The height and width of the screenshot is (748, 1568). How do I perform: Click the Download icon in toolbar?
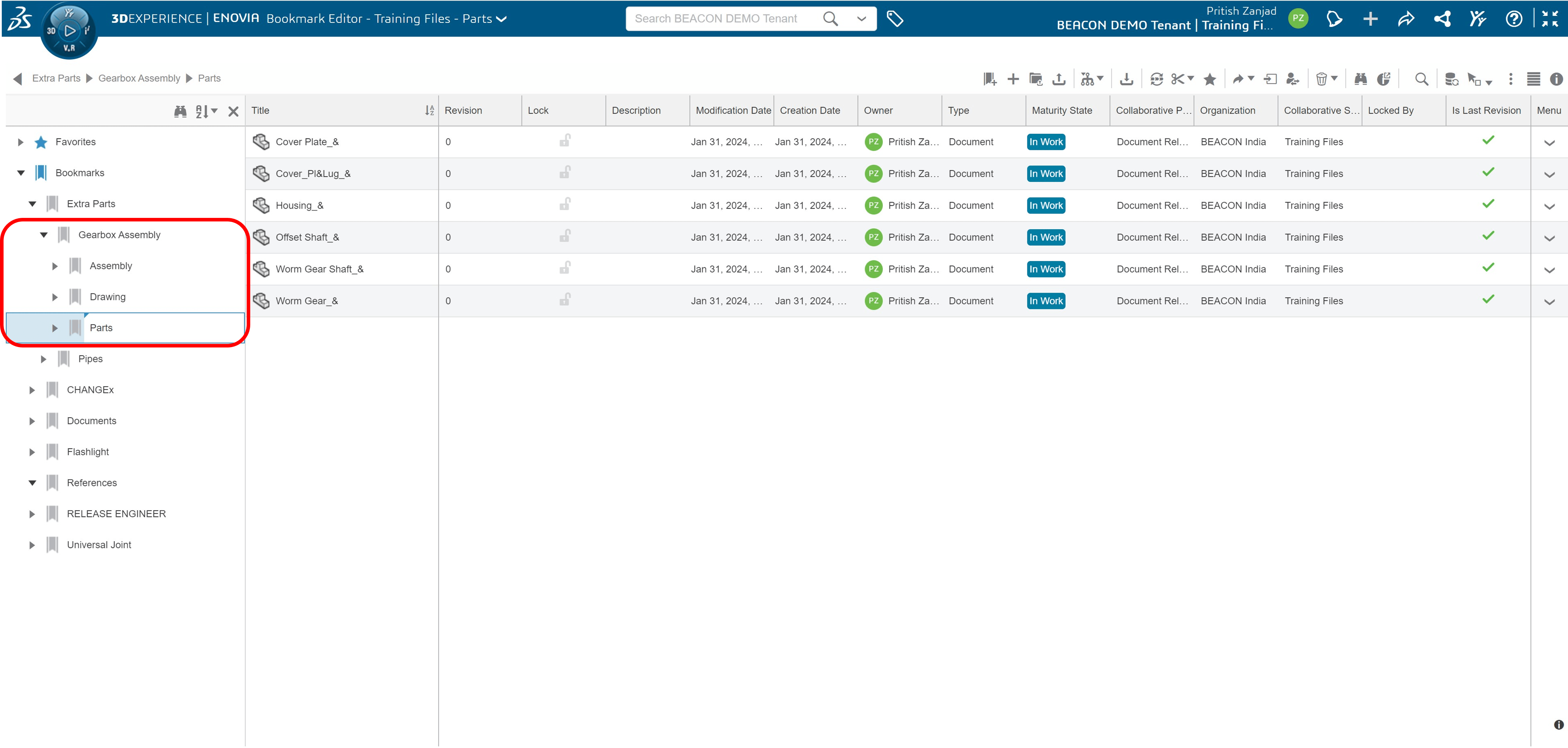1127,79
